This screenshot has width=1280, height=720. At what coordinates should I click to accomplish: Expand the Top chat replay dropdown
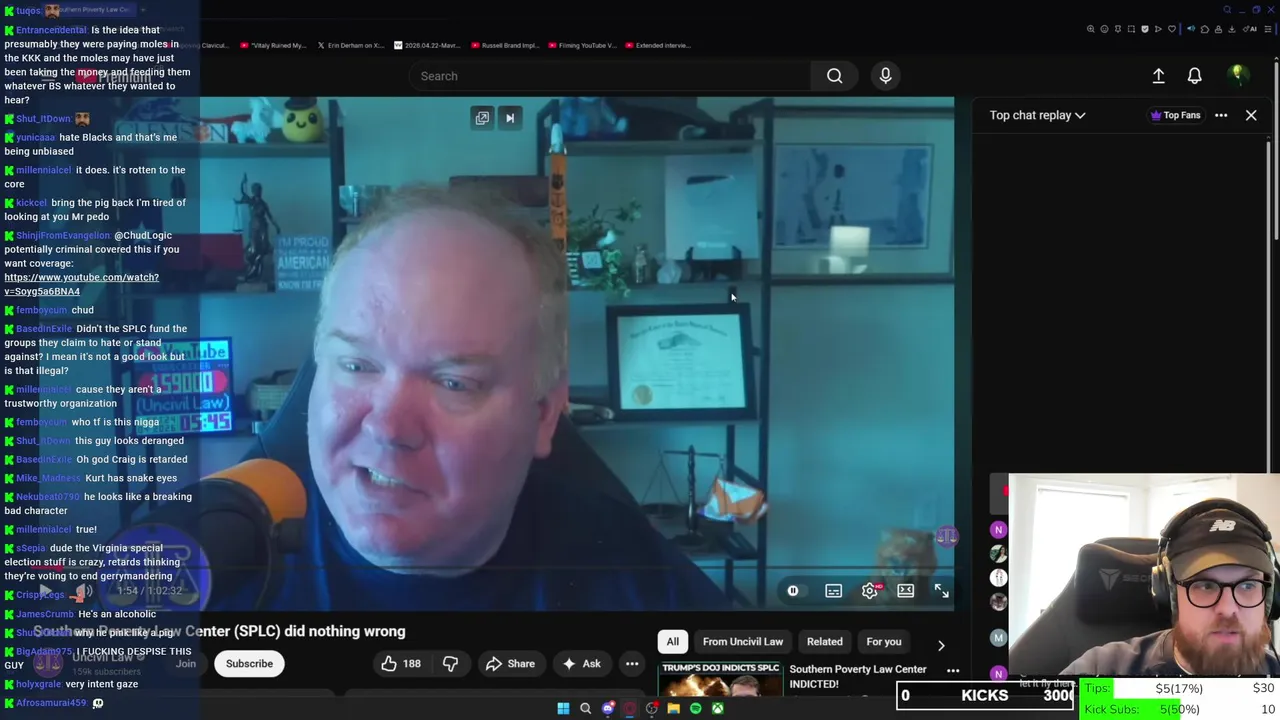pos(1037,115)
